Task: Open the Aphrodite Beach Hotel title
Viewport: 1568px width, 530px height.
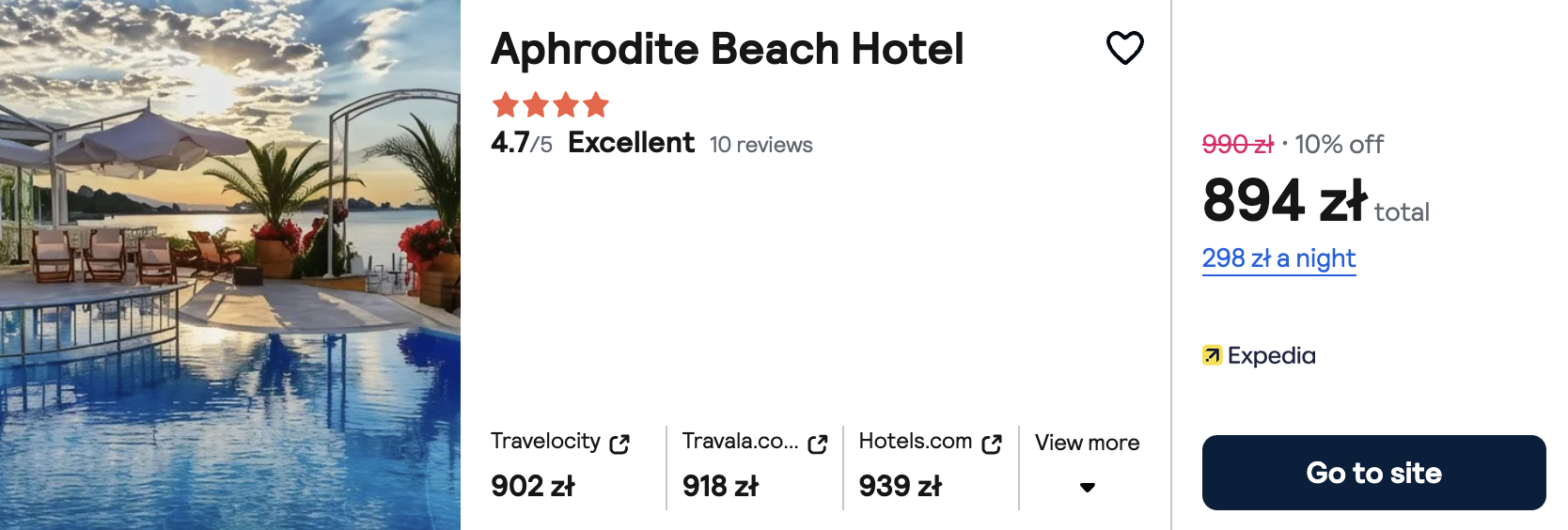Action: (x=727, y=49)
